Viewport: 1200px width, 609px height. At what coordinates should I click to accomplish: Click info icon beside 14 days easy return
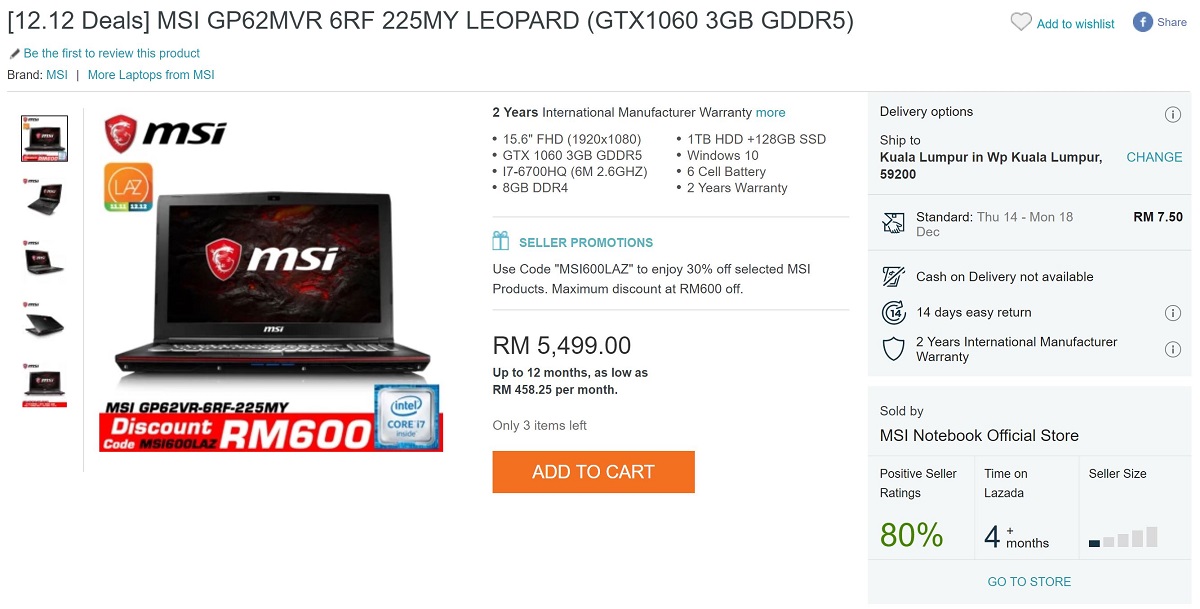pyautogui.click(x=1173, y=313)
